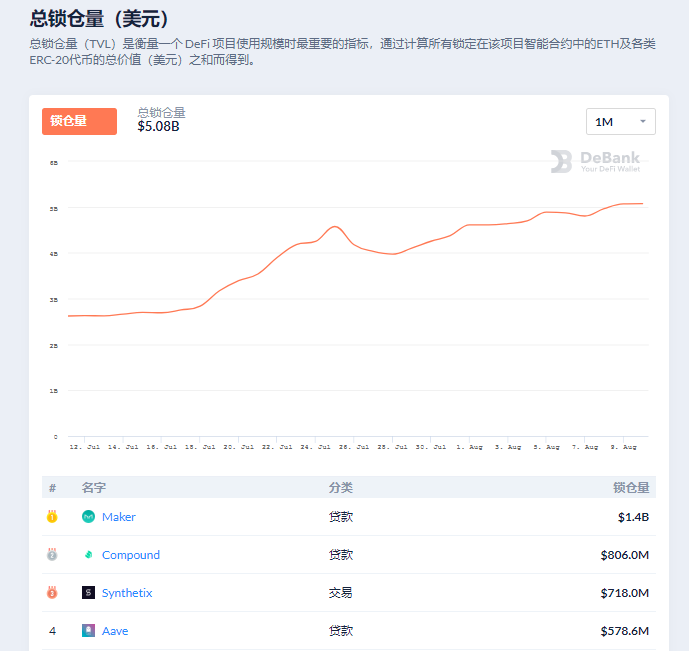Open the Compound project link
This screenshot has width=689, height=651.
click(x=131, y=555)
